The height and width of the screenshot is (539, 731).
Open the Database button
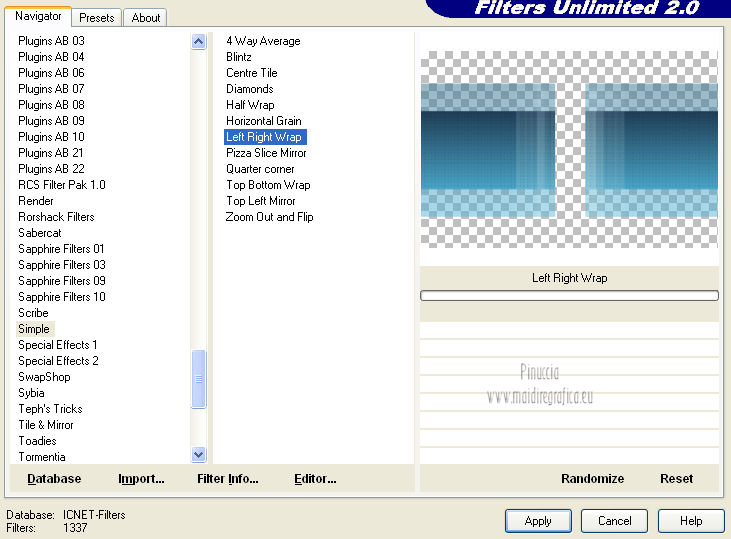tap(54, 479)
